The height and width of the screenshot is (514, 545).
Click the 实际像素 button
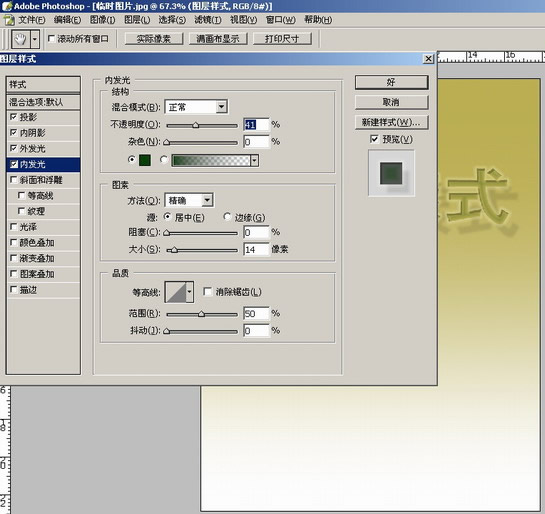[154, 39]
